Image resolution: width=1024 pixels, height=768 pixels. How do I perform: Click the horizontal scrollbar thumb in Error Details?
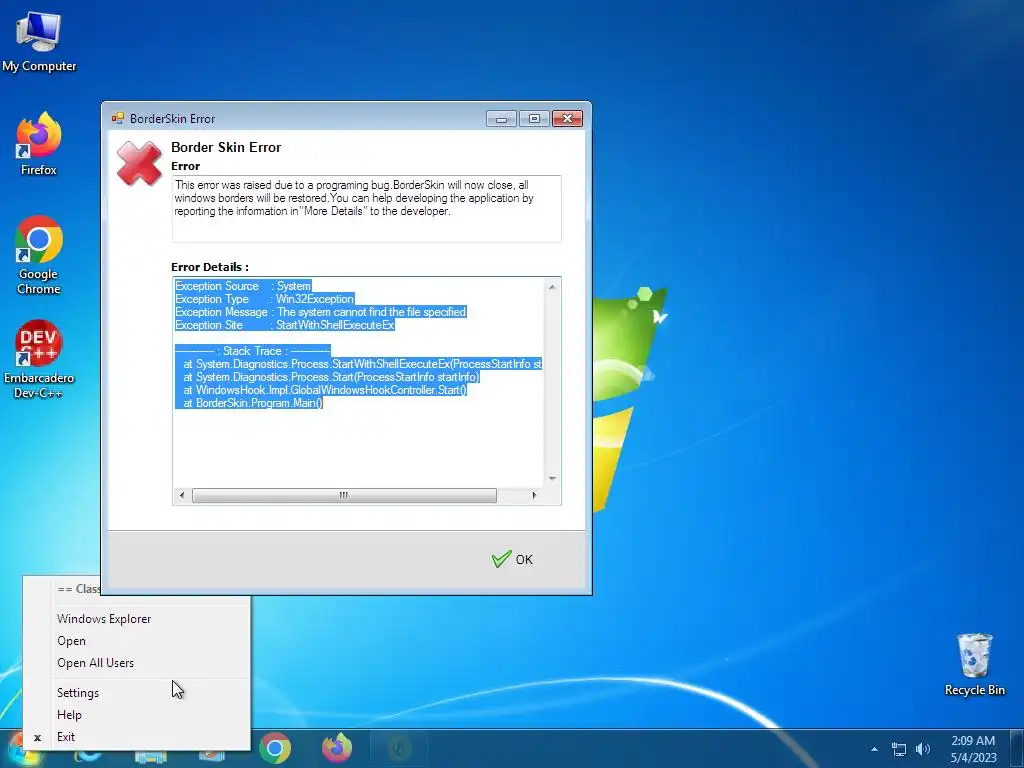[344, 496]
